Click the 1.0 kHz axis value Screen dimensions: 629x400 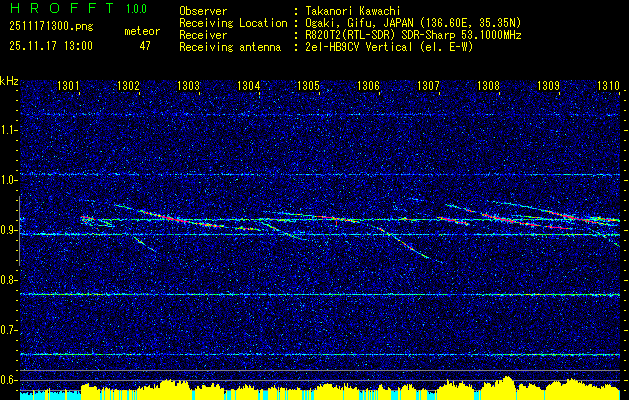8,181
